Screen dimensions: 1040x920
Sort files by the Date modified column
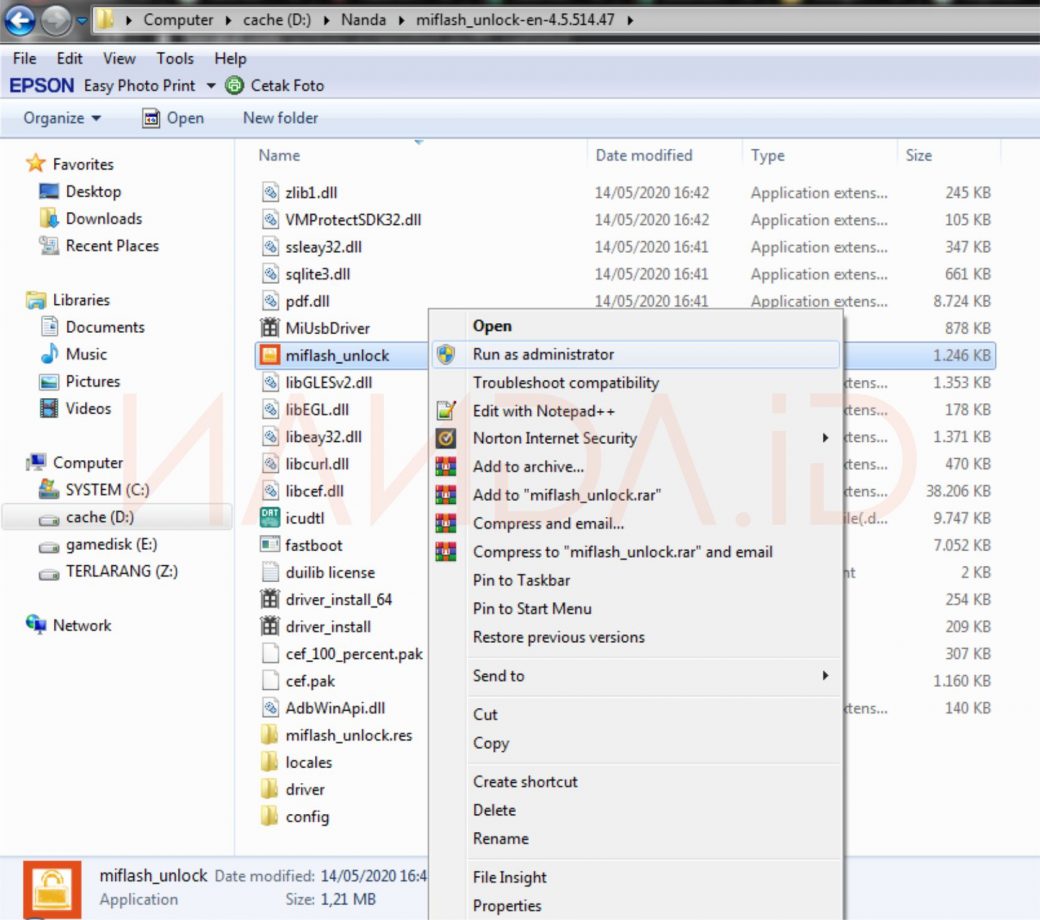pos(644,155)
